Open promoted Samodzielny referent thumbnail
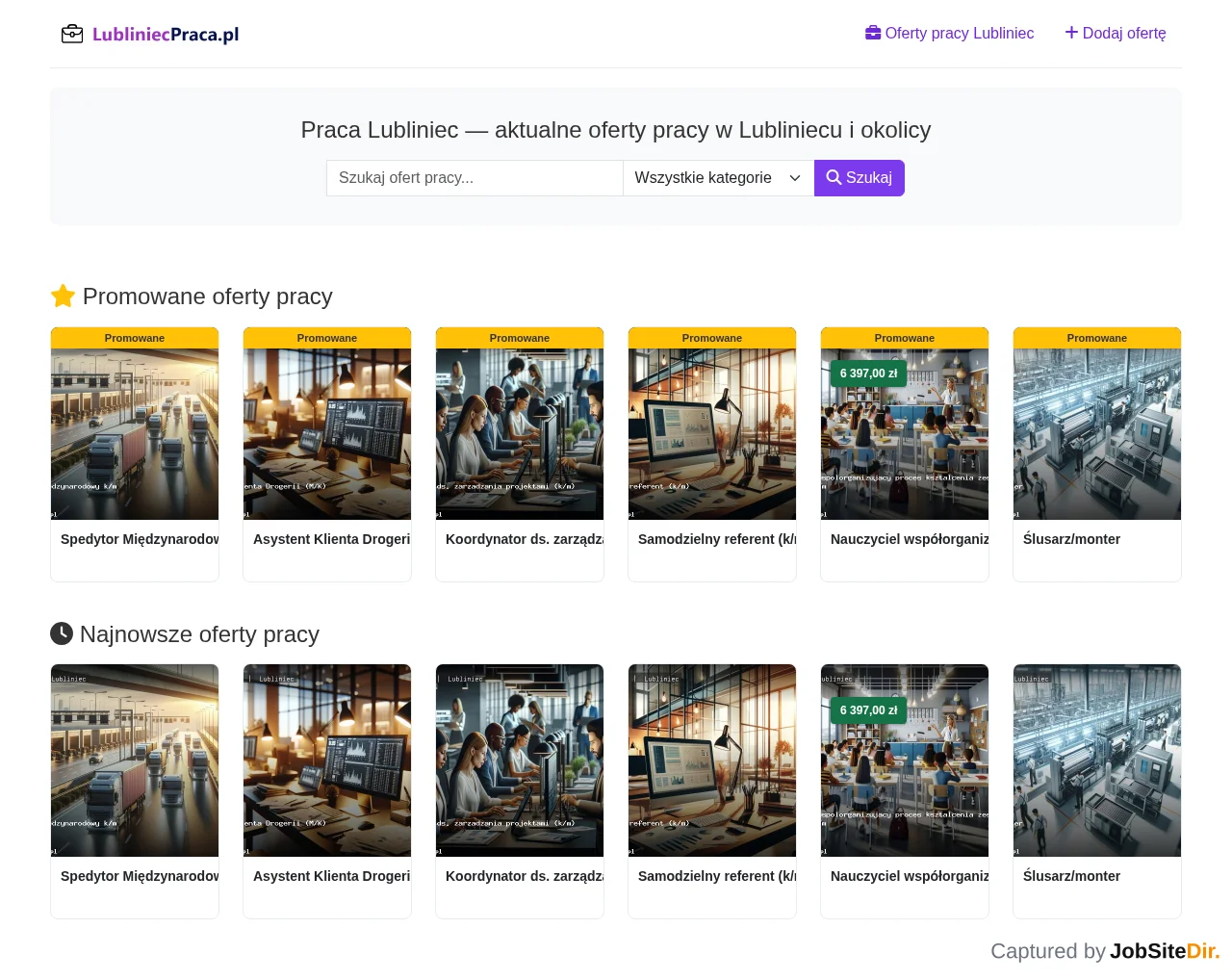The width and height of the screenshot is (1232, 980). [712, 434]
